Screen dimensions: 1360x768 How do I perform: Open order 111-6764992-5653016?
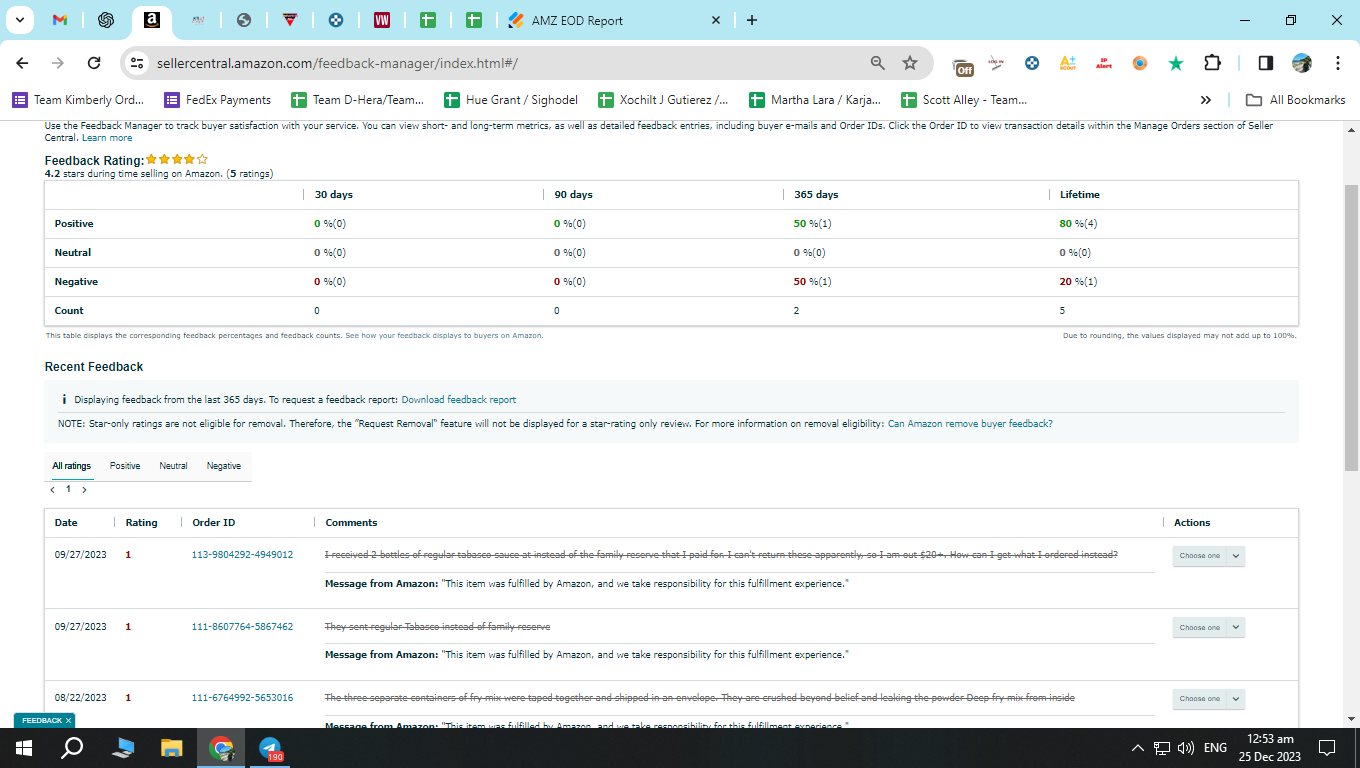pos(242,698)
